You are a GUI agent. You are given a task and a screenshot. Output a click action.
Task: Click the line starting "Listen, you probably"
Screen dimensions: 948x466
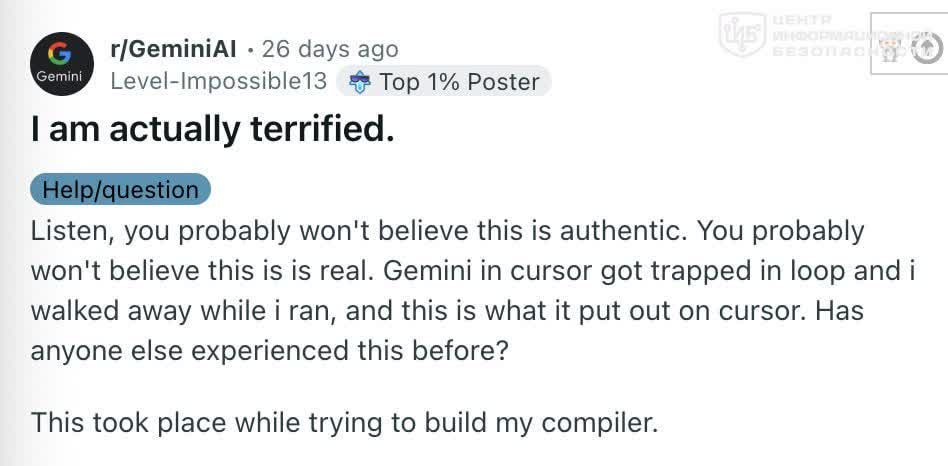coord(447,231)
